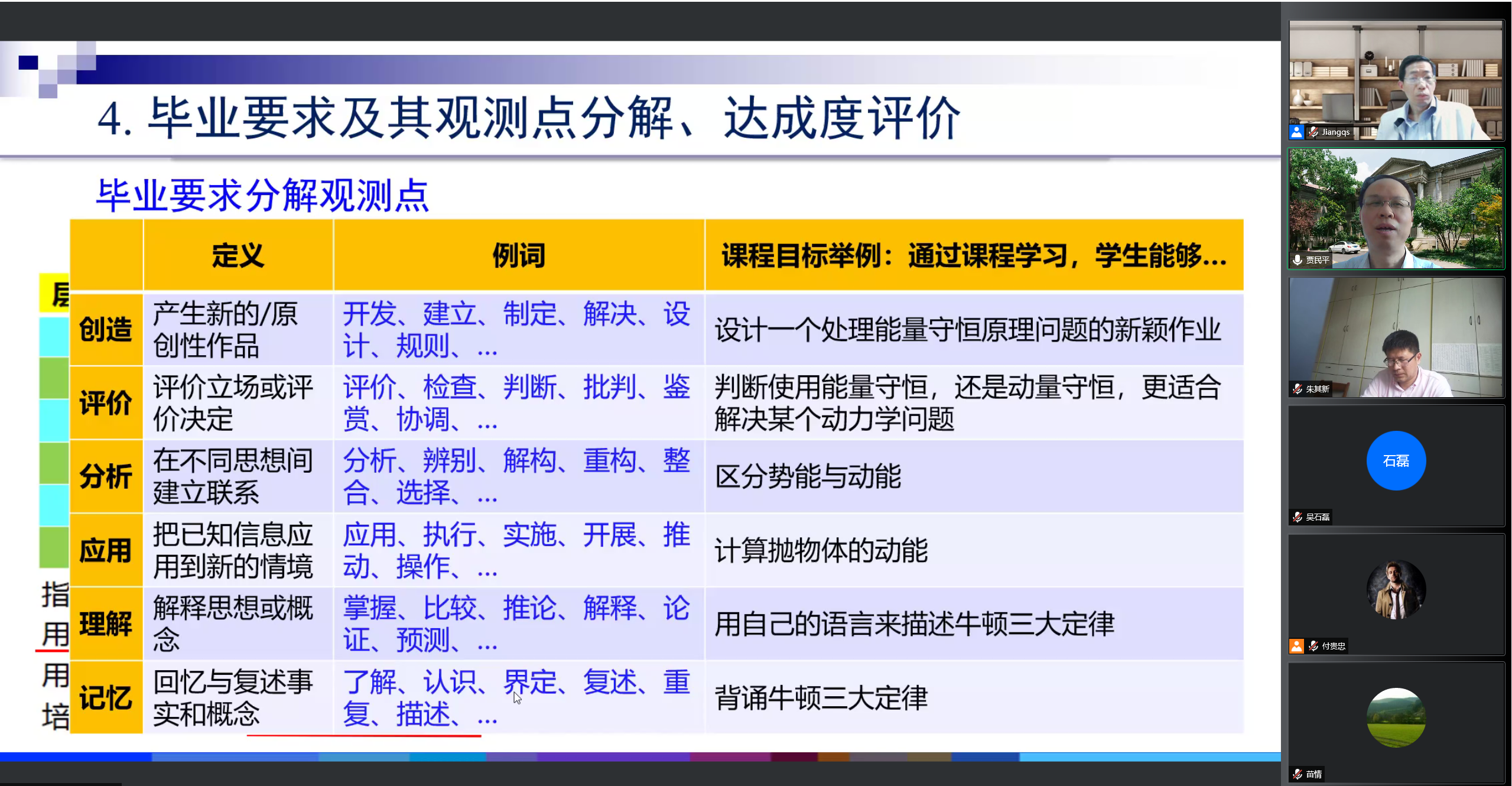Click 付贵忠's avatar photo
Screen dimensions: 1512x786
point(1396,588)
